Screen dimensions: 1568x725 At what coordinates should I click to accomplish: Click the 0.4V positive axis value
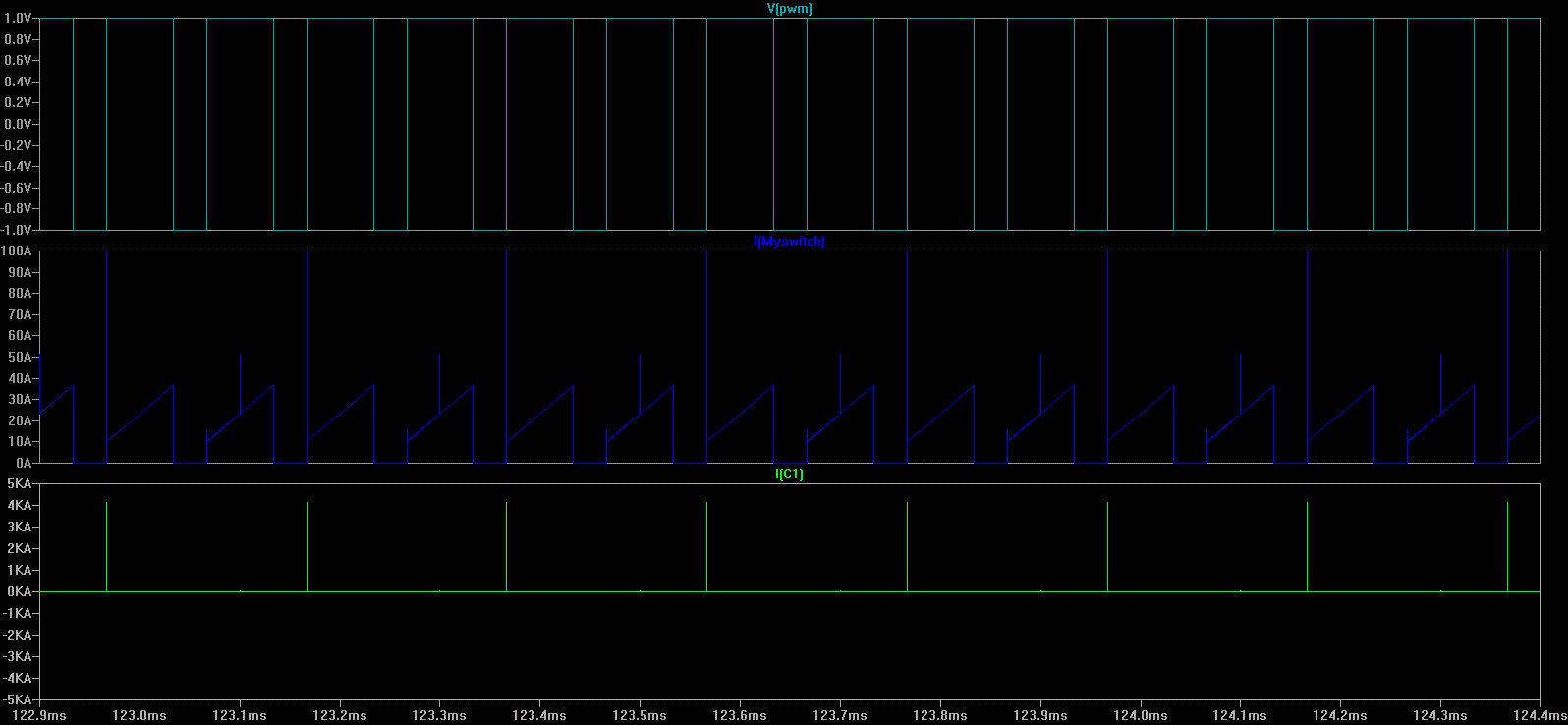point(17,82)
